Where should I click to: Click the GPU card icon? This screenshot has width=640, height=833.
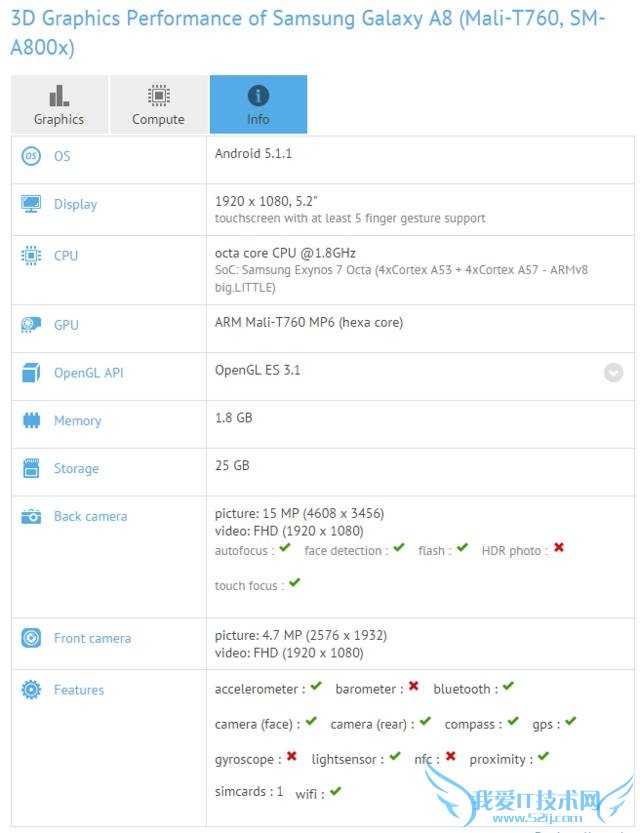coord(31,324)
